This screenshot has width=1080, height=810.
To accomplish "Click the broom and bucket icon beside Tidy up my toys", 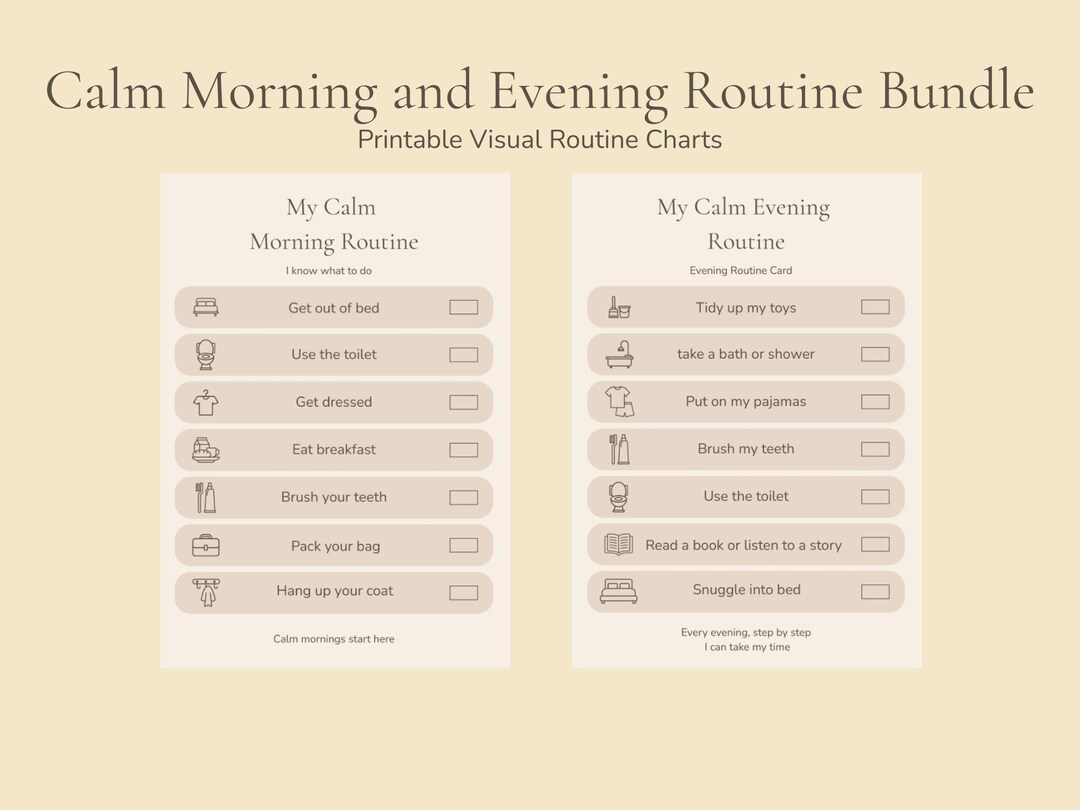I will tap(619, 307).
